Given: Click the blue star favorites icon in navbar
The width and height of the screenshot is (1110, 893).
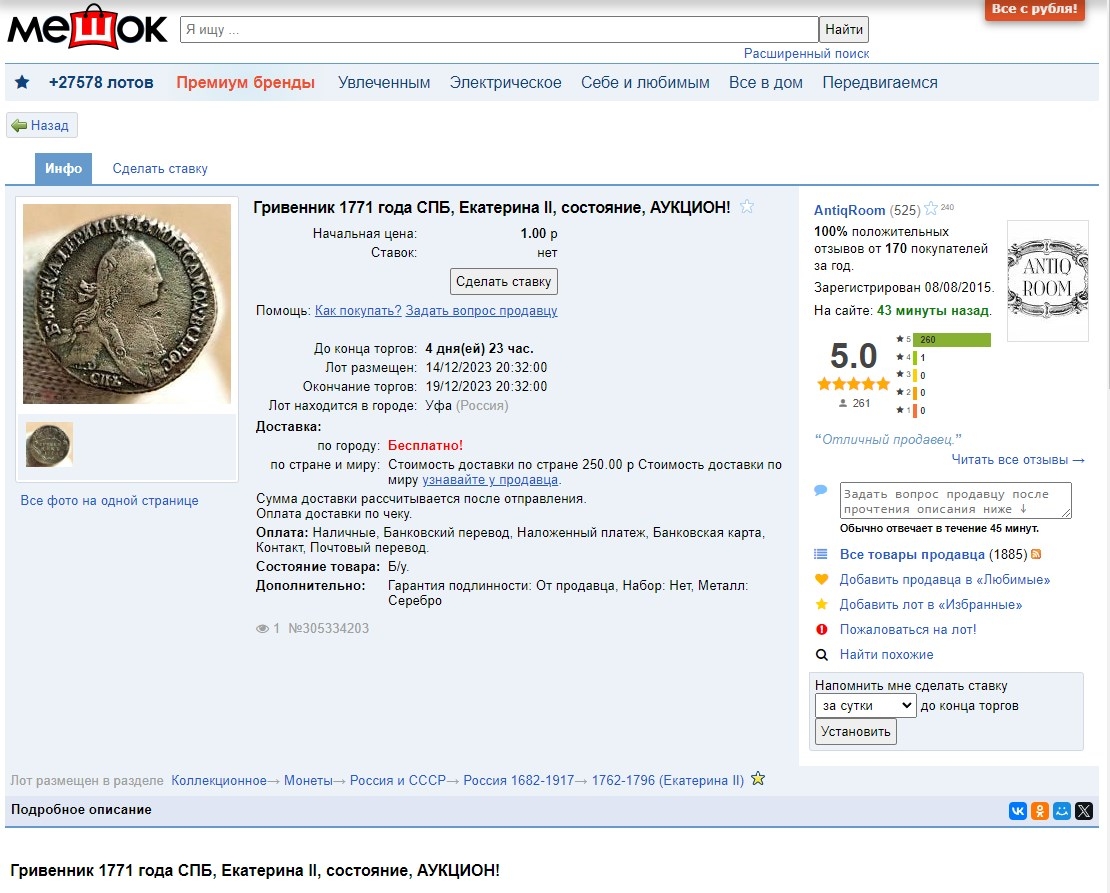Looking at the screenshot, I should (x=22, y=83).
